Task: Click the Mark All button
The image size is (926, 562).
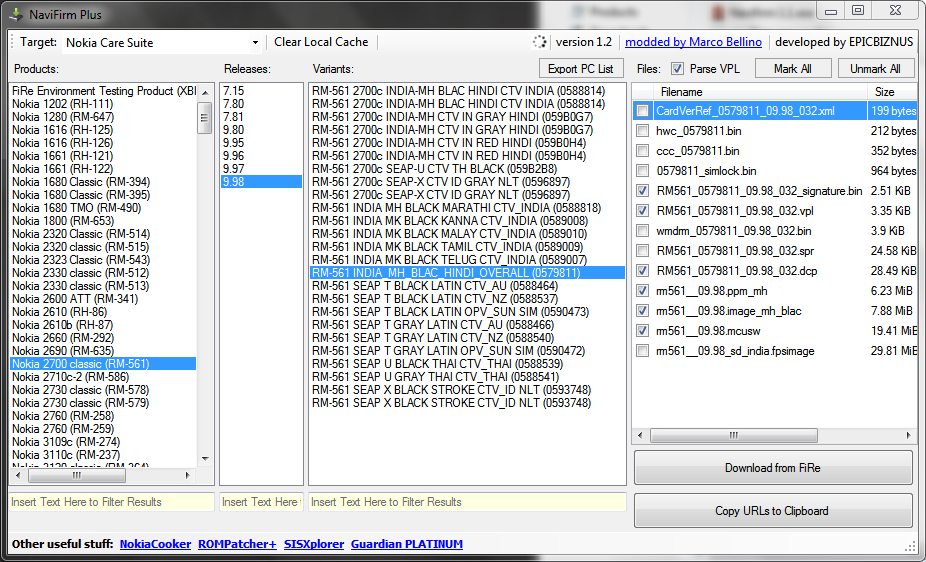Action: click(793, 68)
